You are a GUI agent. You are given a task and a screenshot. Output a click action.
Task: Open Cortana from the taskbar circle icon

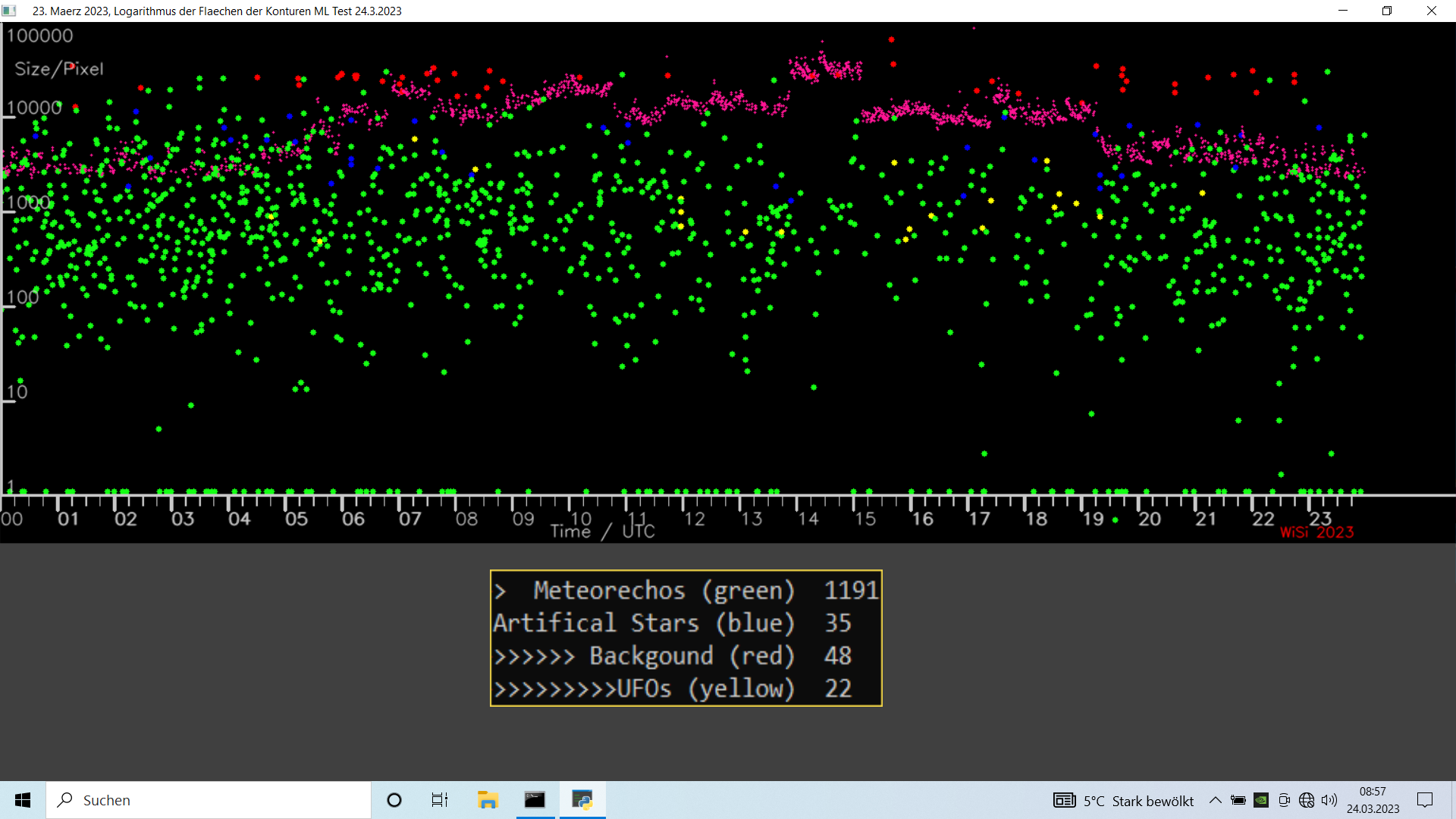pos(394,800)
